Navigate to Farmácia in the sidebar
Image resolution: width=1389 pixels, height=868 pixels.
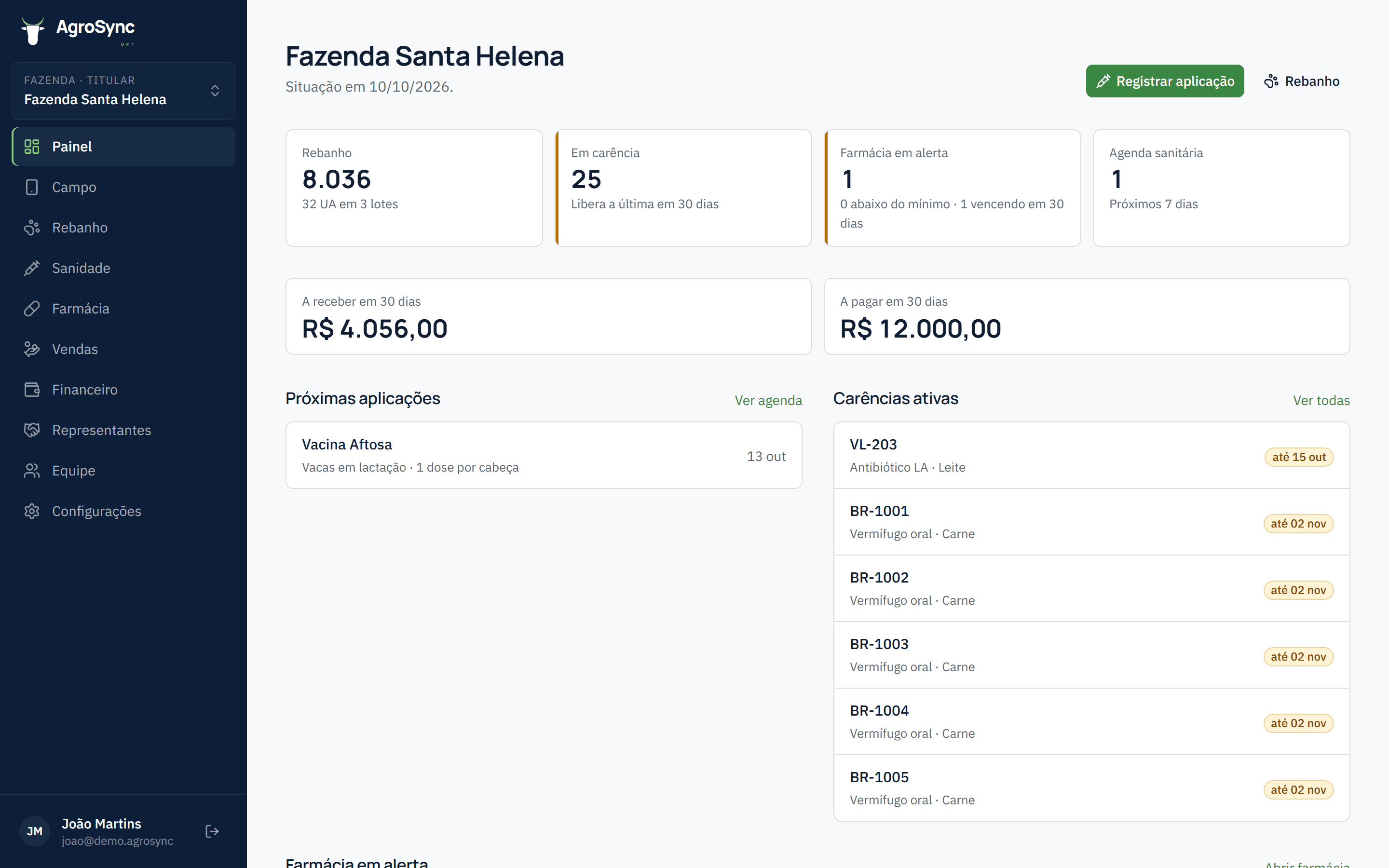(123, 309)
